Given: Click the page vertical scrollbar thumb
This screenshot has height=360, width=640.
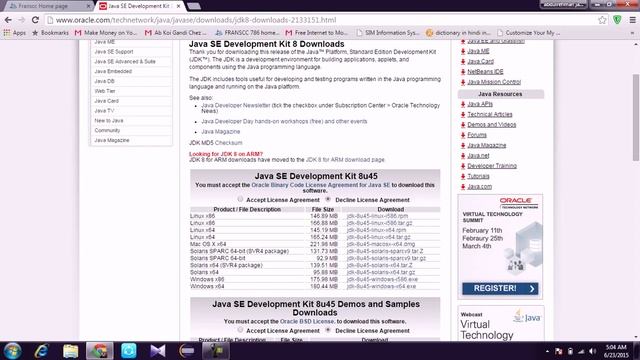Looking at the screenshot, I should pyautogui.click(x=636, y=118).
